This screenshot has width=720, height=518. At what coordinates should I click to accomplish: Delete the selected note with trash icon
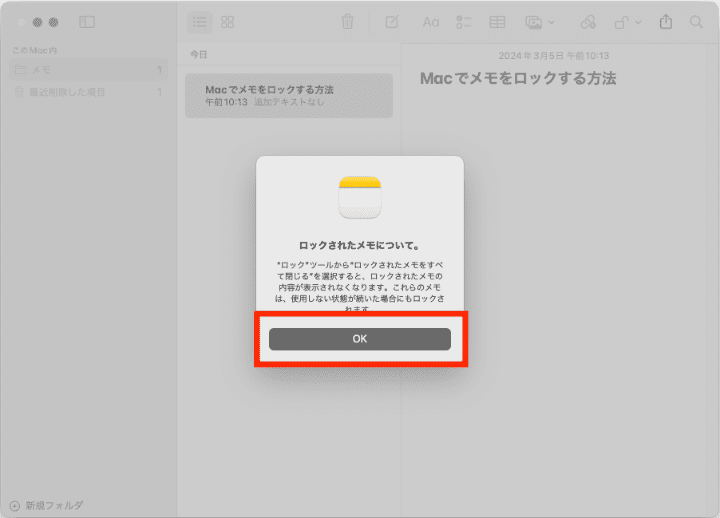347,22
